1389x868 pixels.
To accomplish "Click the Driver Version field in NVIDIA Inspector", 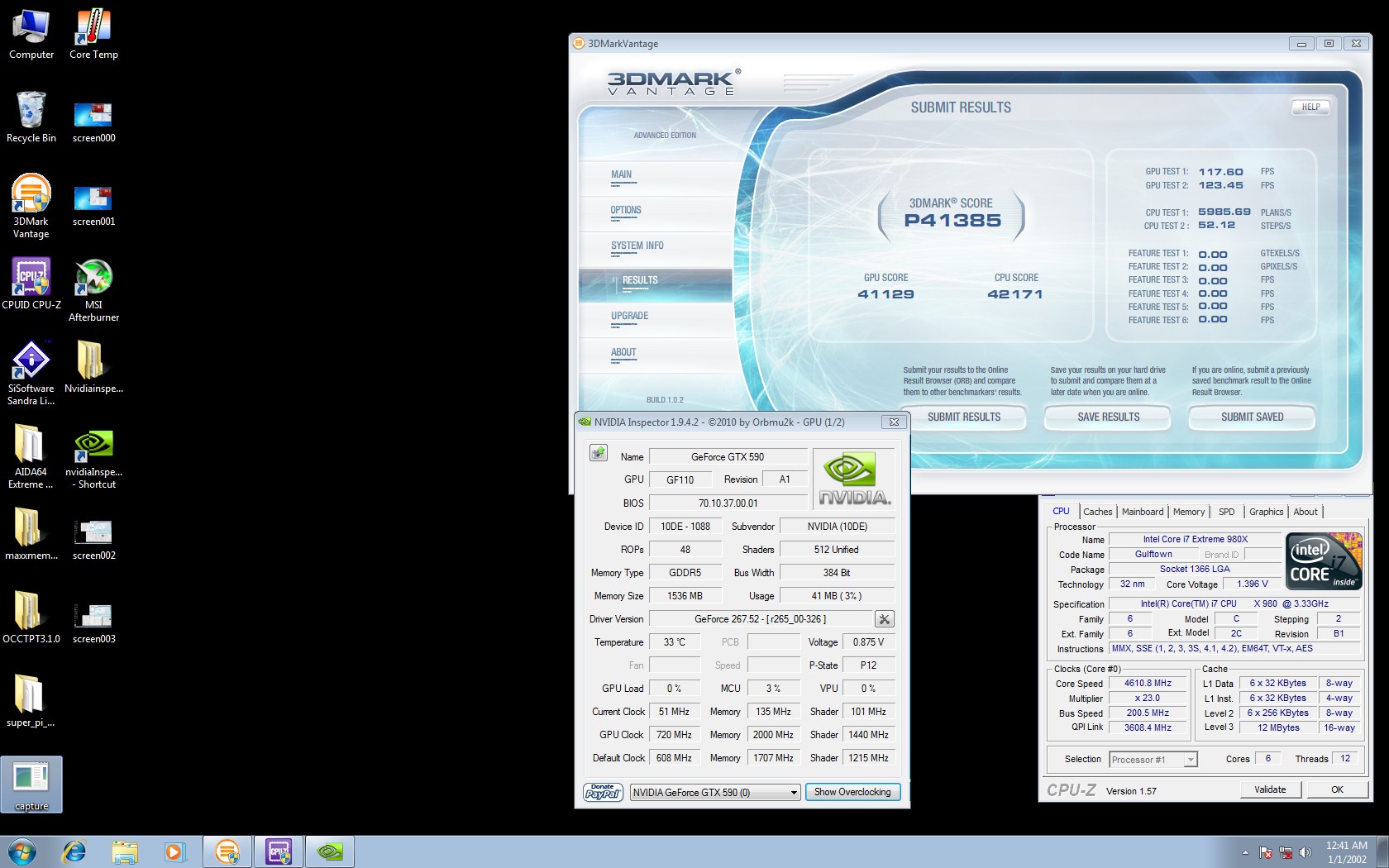I will [760, 618].
